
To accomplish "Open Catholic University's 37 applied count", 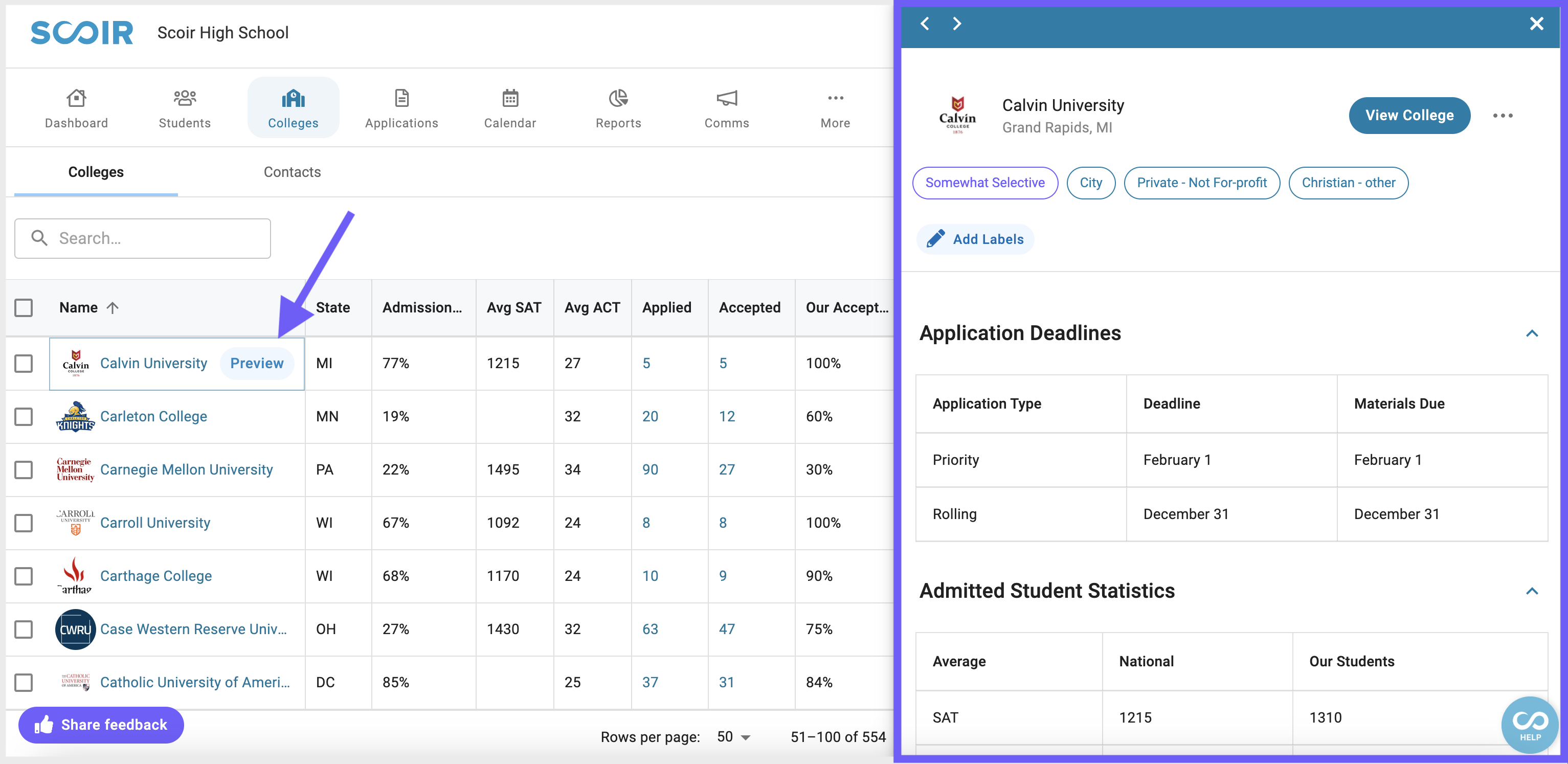I will pyautogui.click(x=650, y=682).
